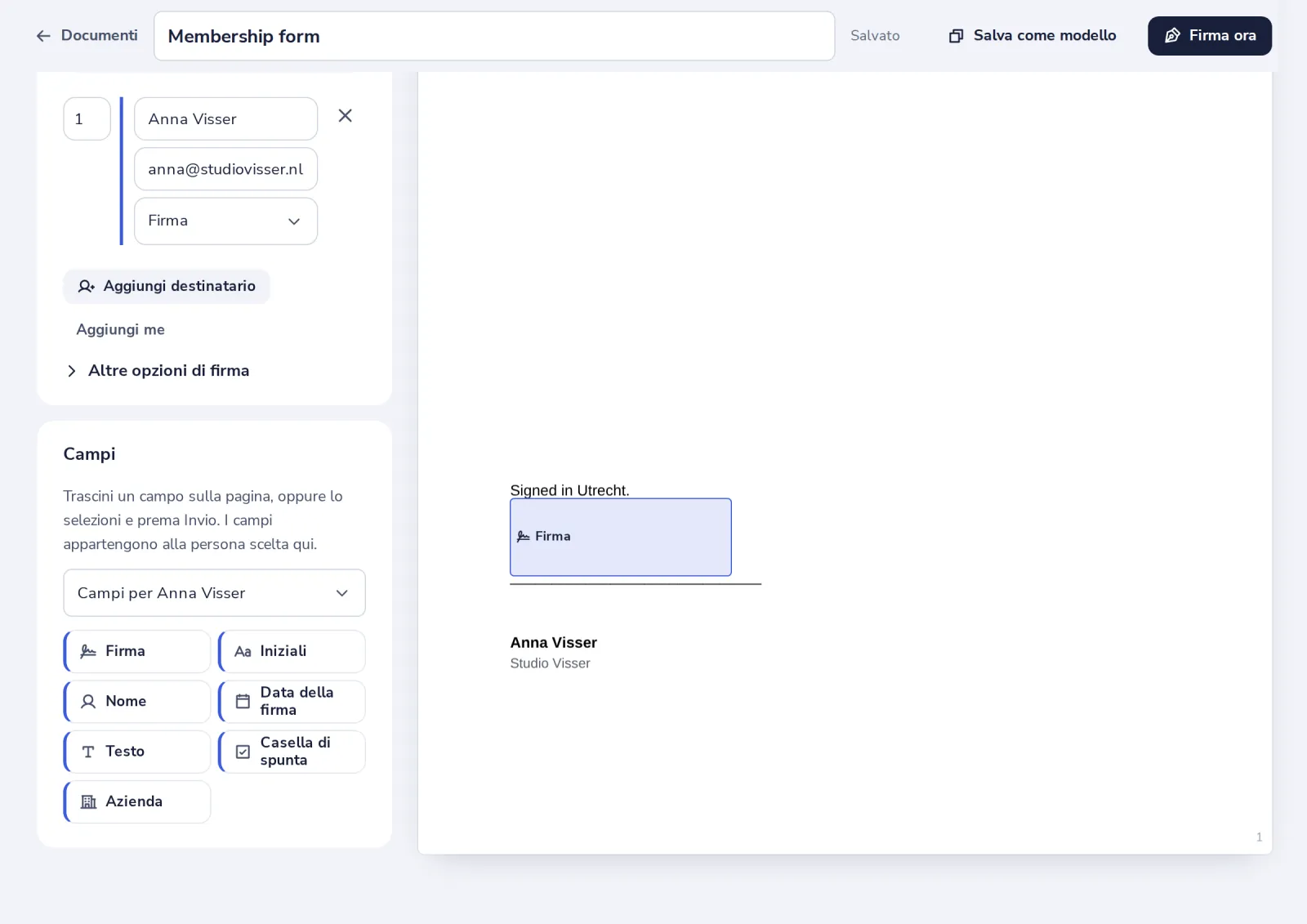Open the Campi per Anna Visser dropdown

(x=214, y=593)
